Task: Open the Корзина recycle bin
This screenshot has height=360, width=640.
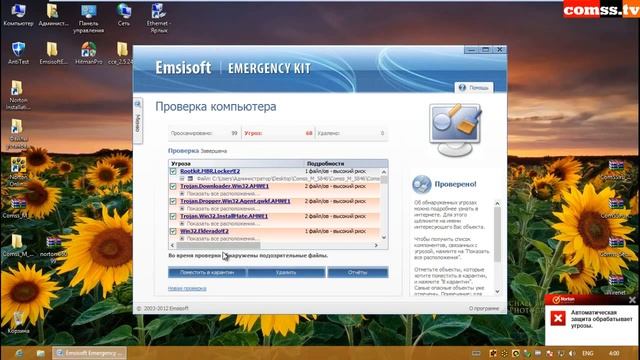Action: (x=18, y=322)
